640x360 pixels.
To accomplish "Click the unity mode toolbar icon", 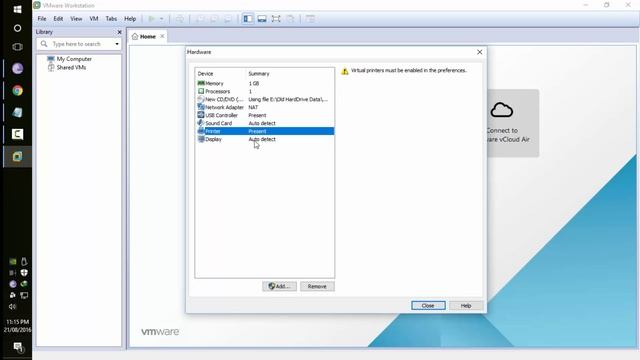I will coord(290,19).
